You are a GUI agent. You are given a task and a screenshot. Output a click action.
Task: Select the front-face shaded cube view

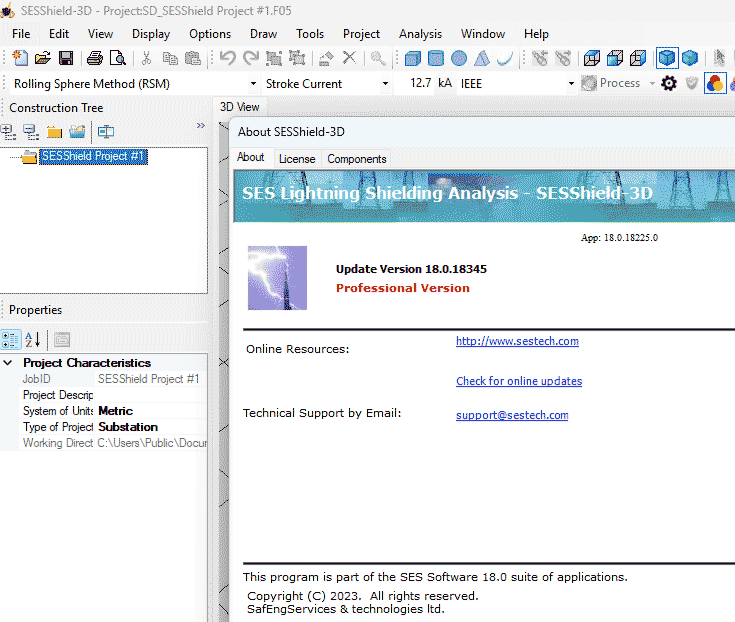615,58
